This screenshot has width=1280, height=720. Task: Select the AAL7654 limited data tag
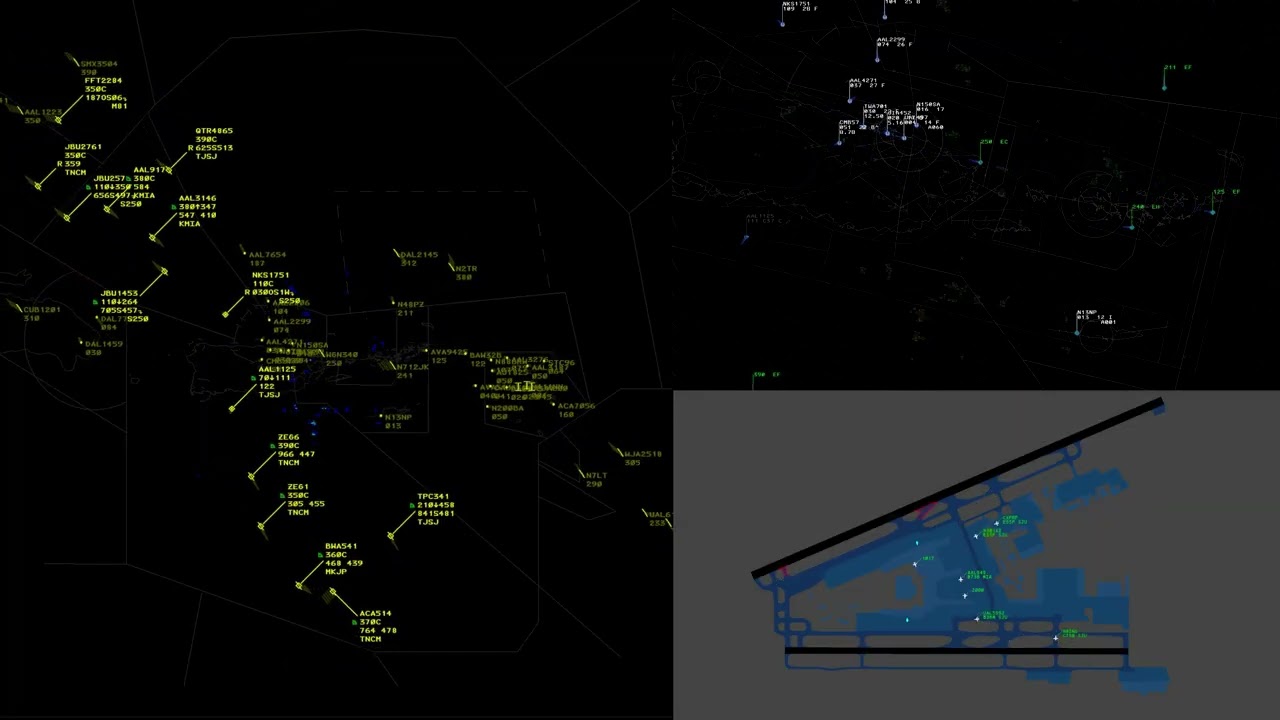point(266,259)
